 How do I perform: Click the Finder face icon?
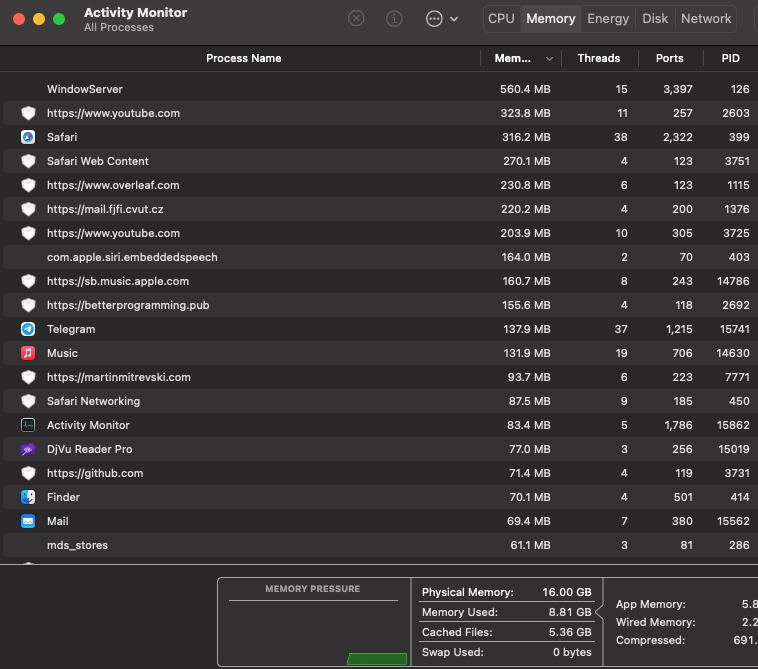[x=28, y=497]
